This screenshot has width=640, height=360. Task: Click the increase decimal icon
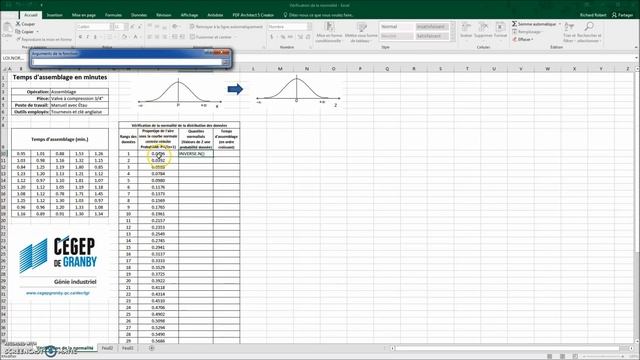[x=300, y=37]
